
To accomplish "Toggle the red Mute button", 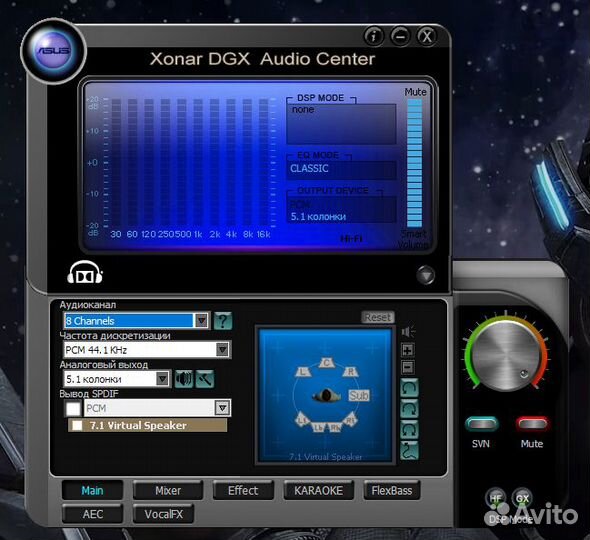I will (532, 424).
